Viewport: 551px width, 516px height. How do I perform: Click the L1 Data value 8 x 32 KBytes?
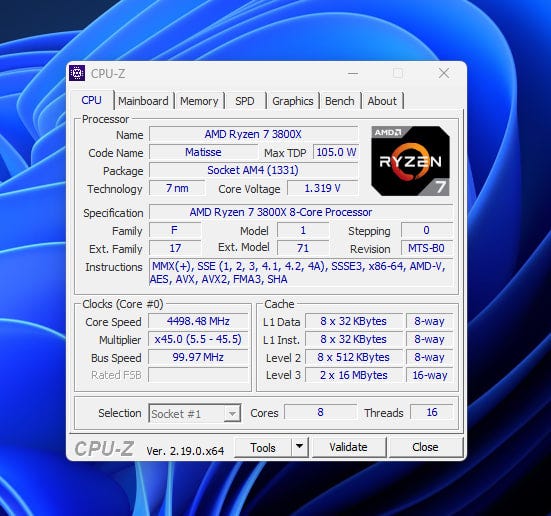(354, 321)
